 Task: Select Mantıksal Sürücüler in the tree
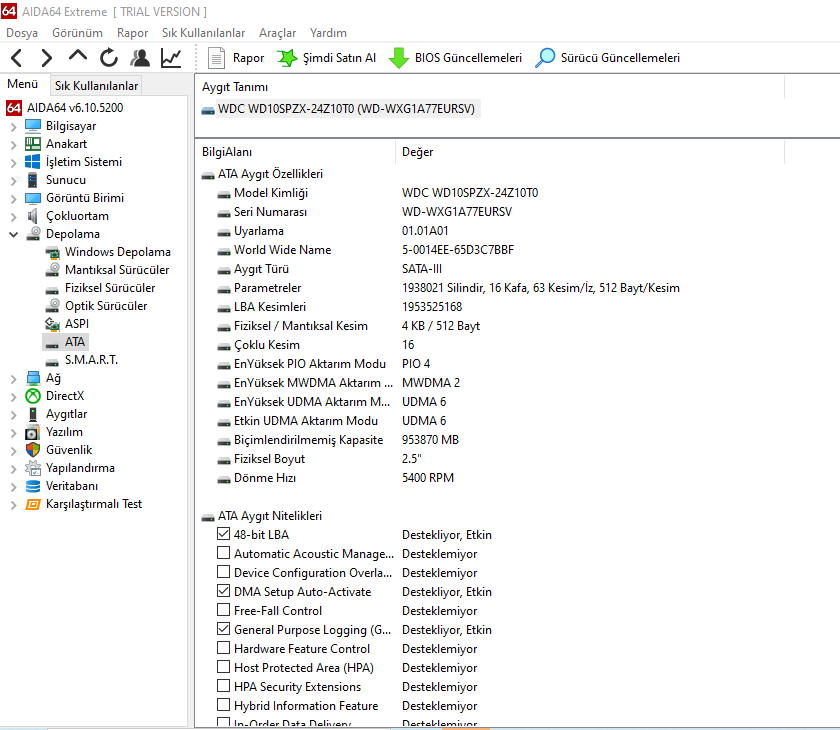(x=117, y=270)
